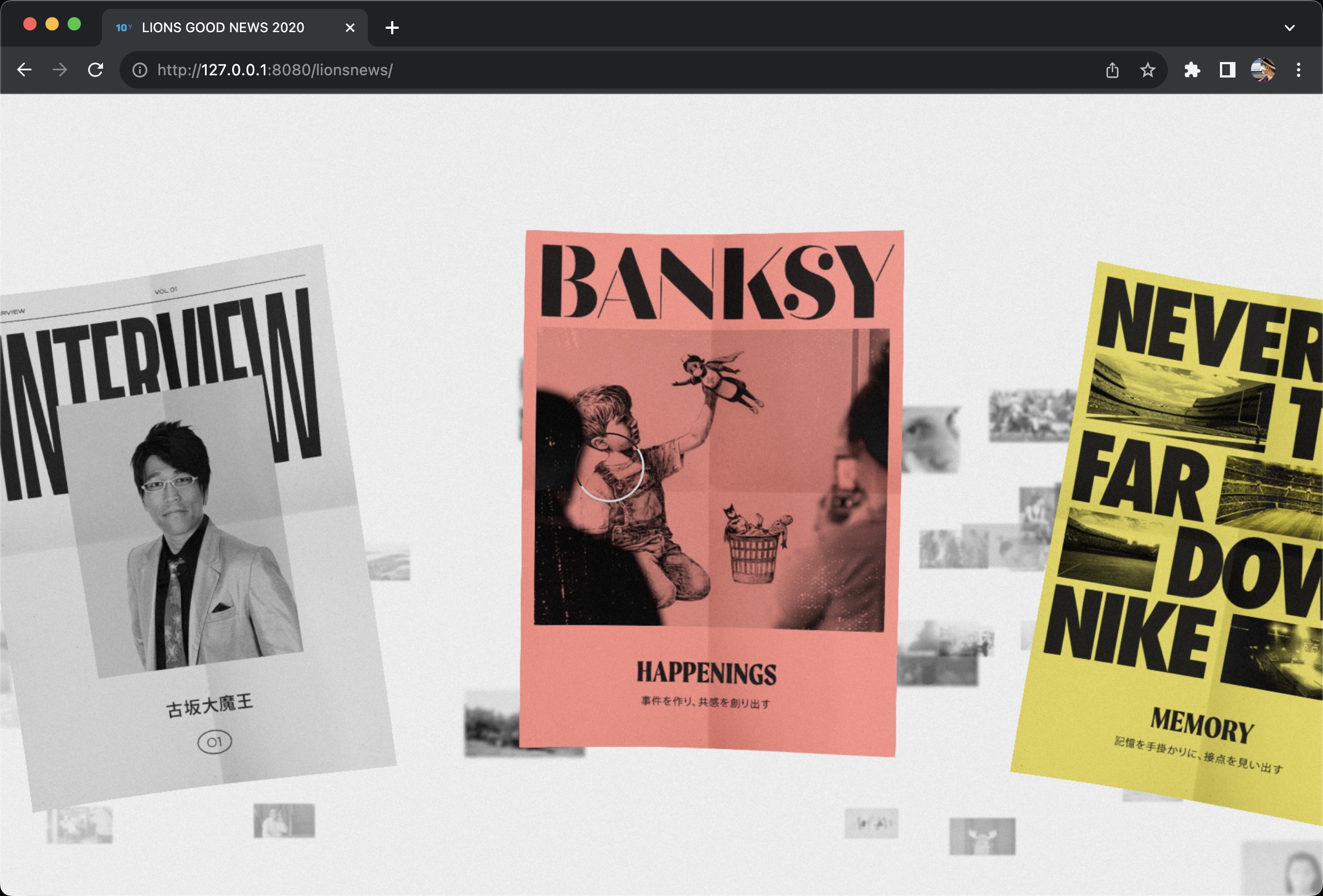This screenshot has height=896, width=1323.
Task: Click the browser back arrow
Action: pyautogui.click(x=24, y=70)
